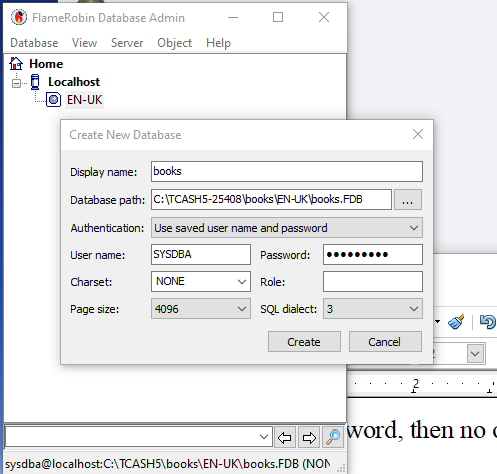The width and height of the screenshot is (497, 474).
Task: Minimize the FlameRobin window
Action: 233,17
